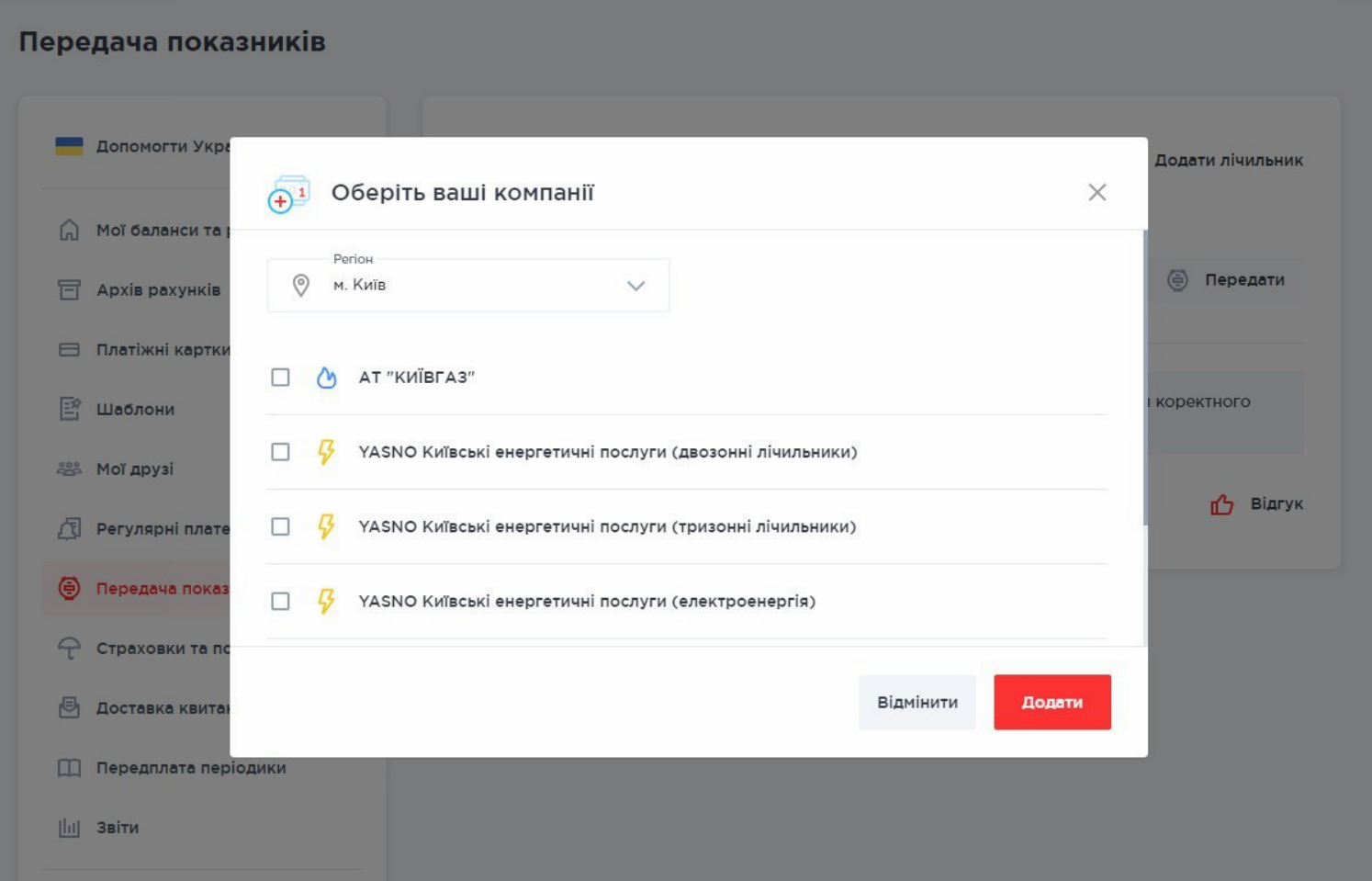Click the icon for Регулярні платежі
Screen dimensions: 1372x881
69,528
